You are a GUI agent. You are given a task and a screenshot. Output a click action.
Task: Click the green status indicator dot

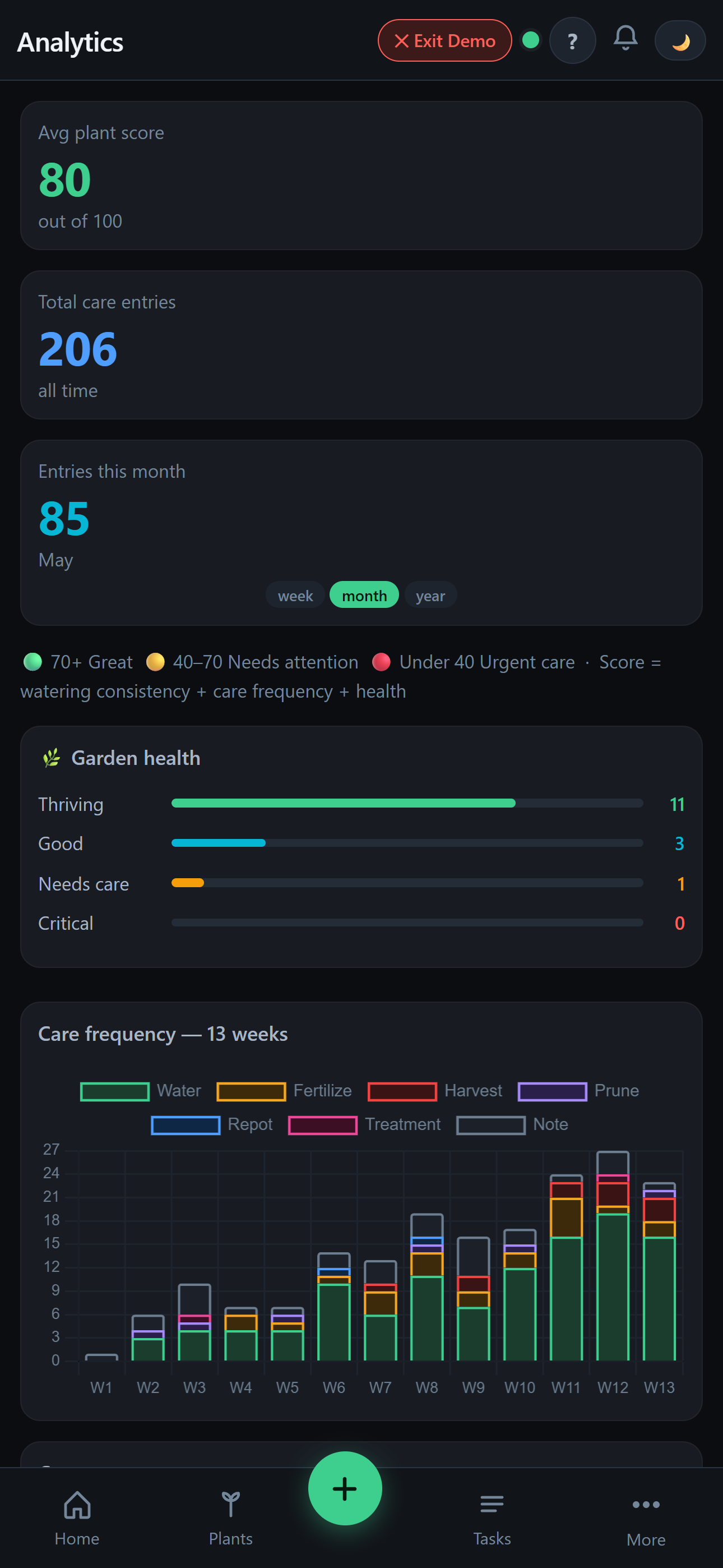click(531, 40)
